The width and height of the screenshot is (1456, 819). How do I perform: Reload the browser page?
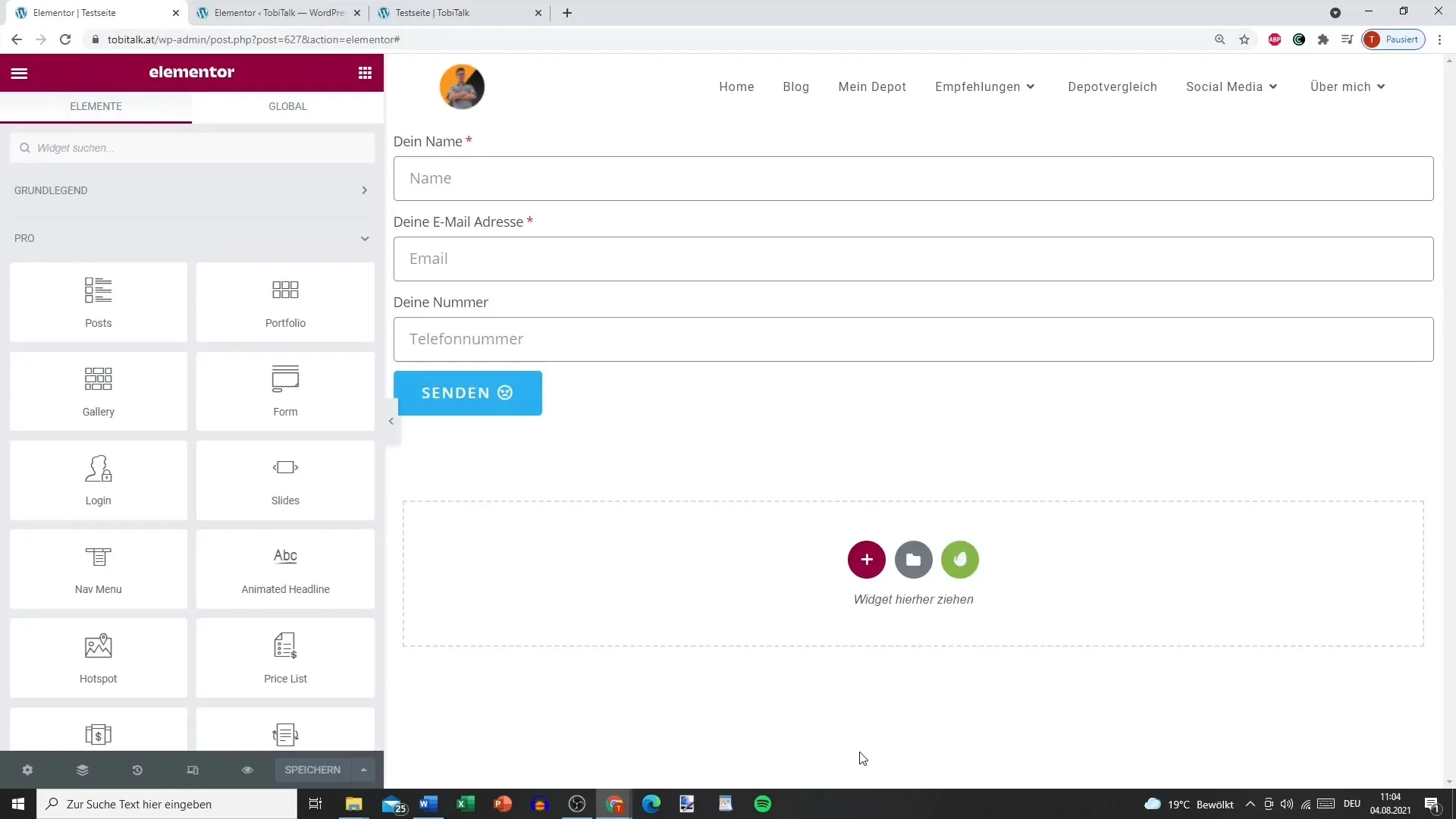pyautogui.click(x=65, y=39)
